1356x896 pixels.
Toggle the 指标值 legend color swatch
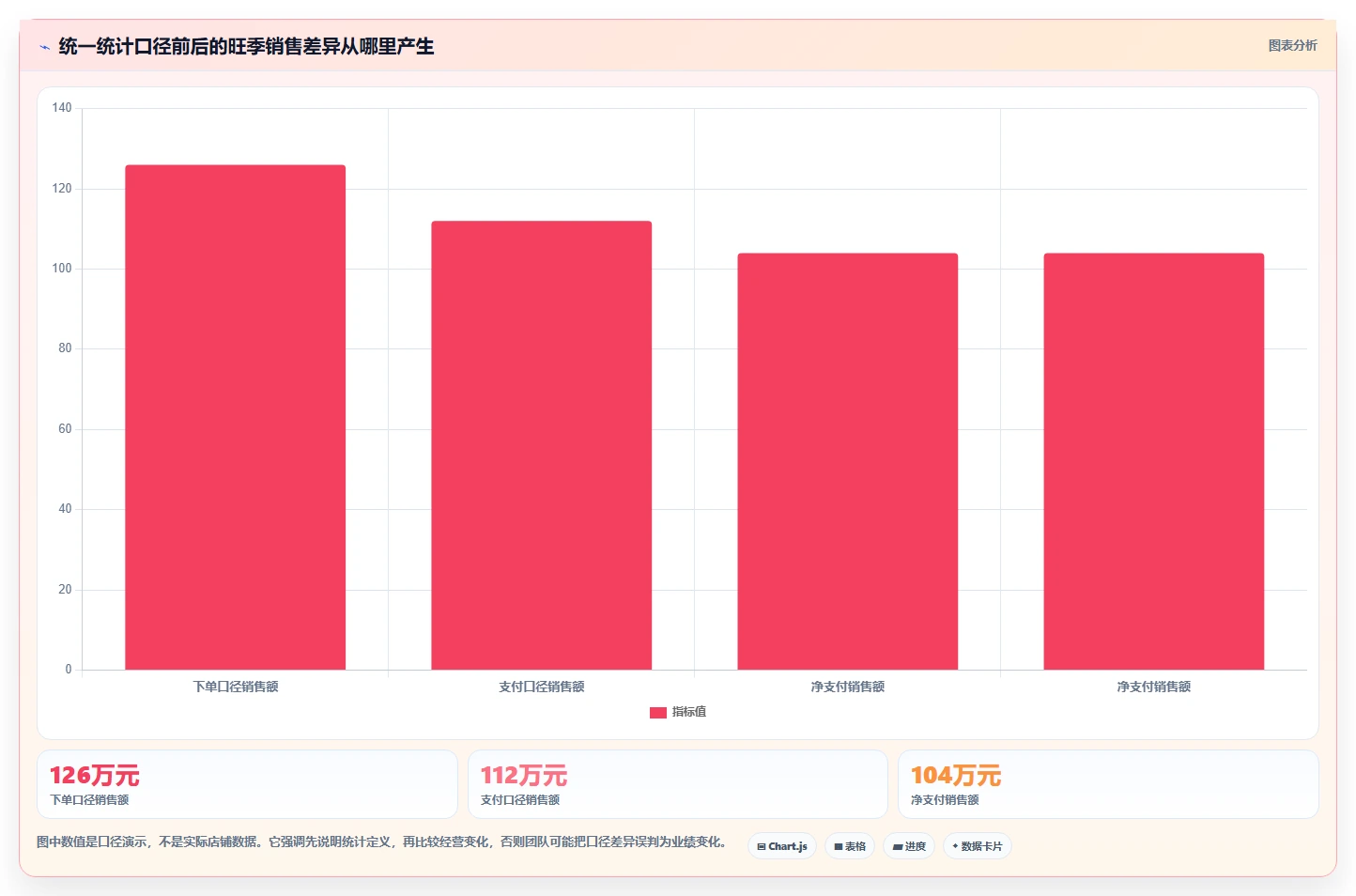click(658, 713)
